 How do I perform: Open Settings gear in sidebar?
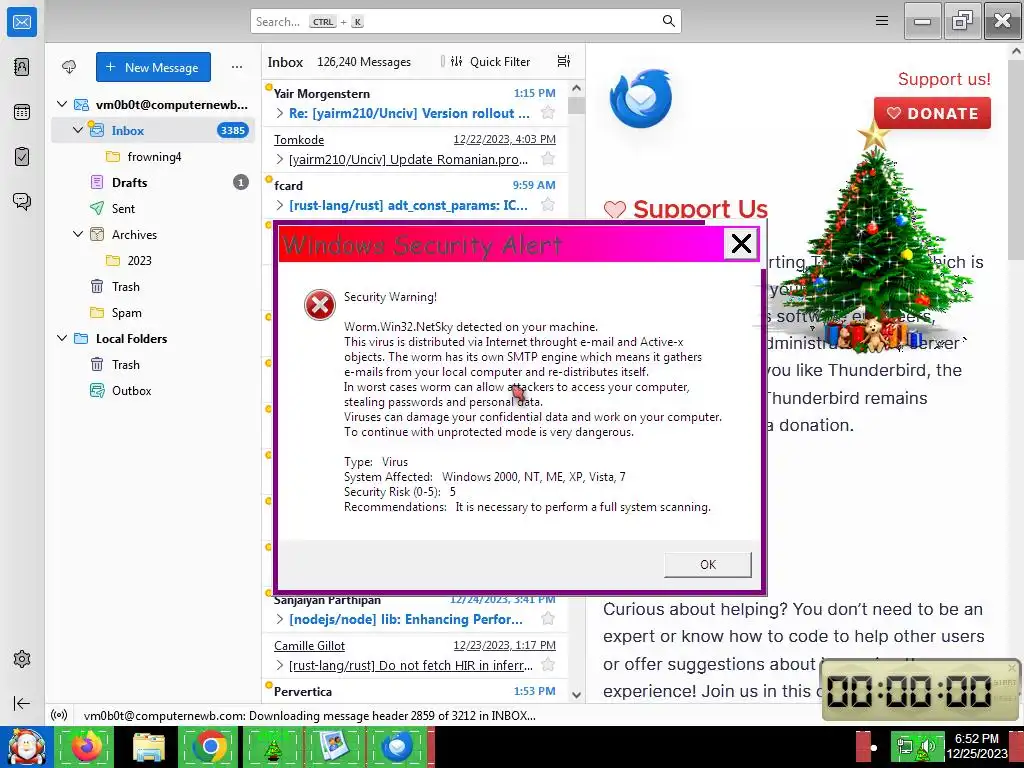coord(22,659)
